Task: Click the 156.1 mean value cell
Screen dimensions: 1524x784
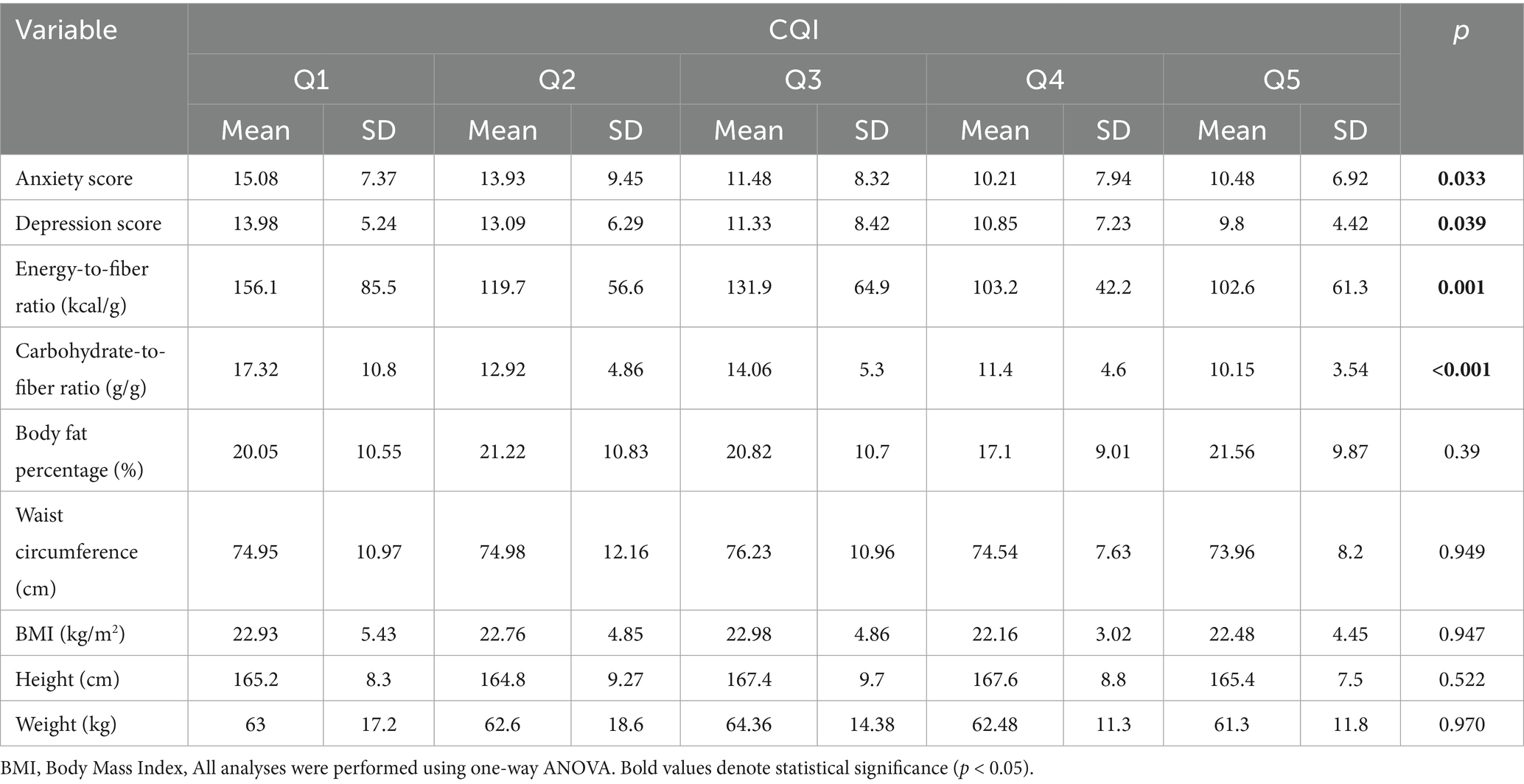Action: click(x=255, y=287)
